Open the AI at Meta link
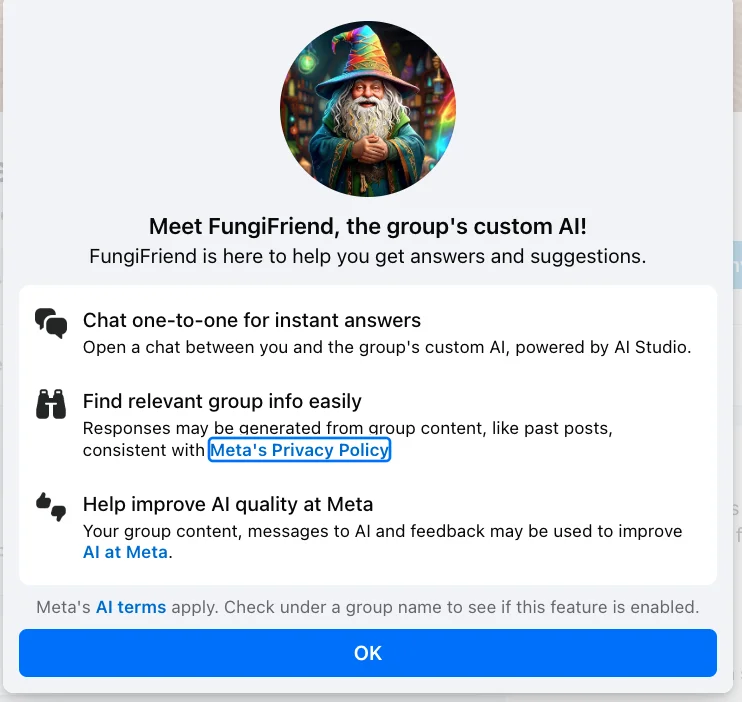This screenshot has width=742, height=702. pos(125,552)
